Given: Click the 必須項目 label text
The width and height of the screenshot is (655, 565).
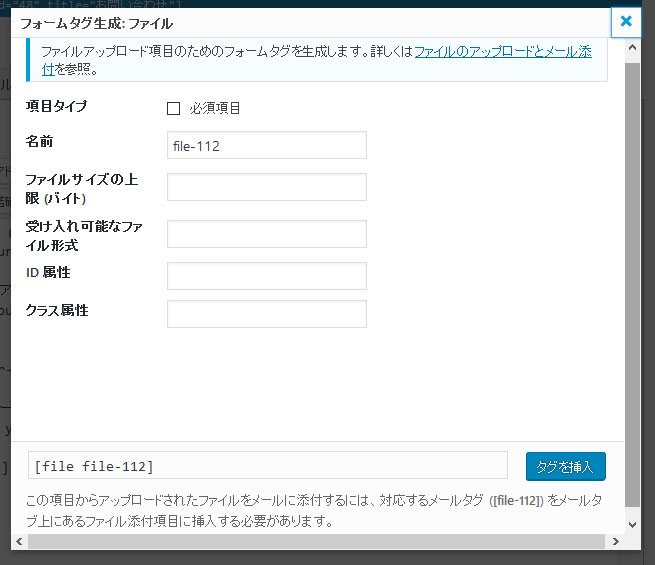Looking at the screenshot, I should pyautogui.click(x=215, y=108).
